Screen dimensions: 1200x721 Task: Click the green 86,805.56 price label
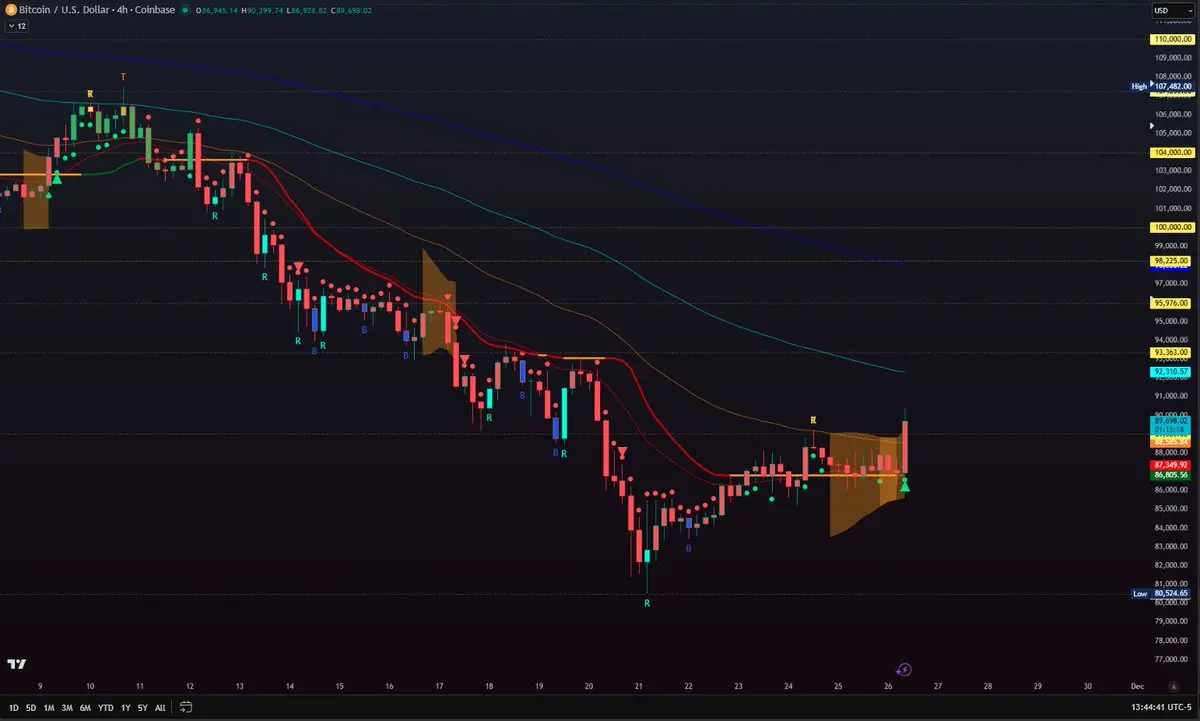[x=1169, y=476]
